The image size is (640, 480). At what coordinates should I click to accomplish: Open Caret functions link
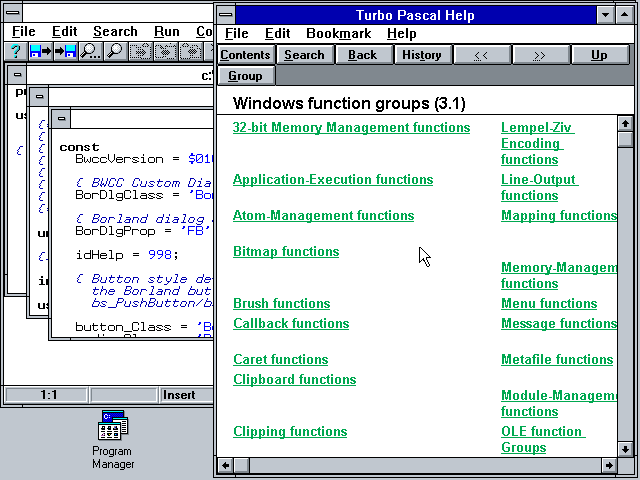tap(280, 360)
